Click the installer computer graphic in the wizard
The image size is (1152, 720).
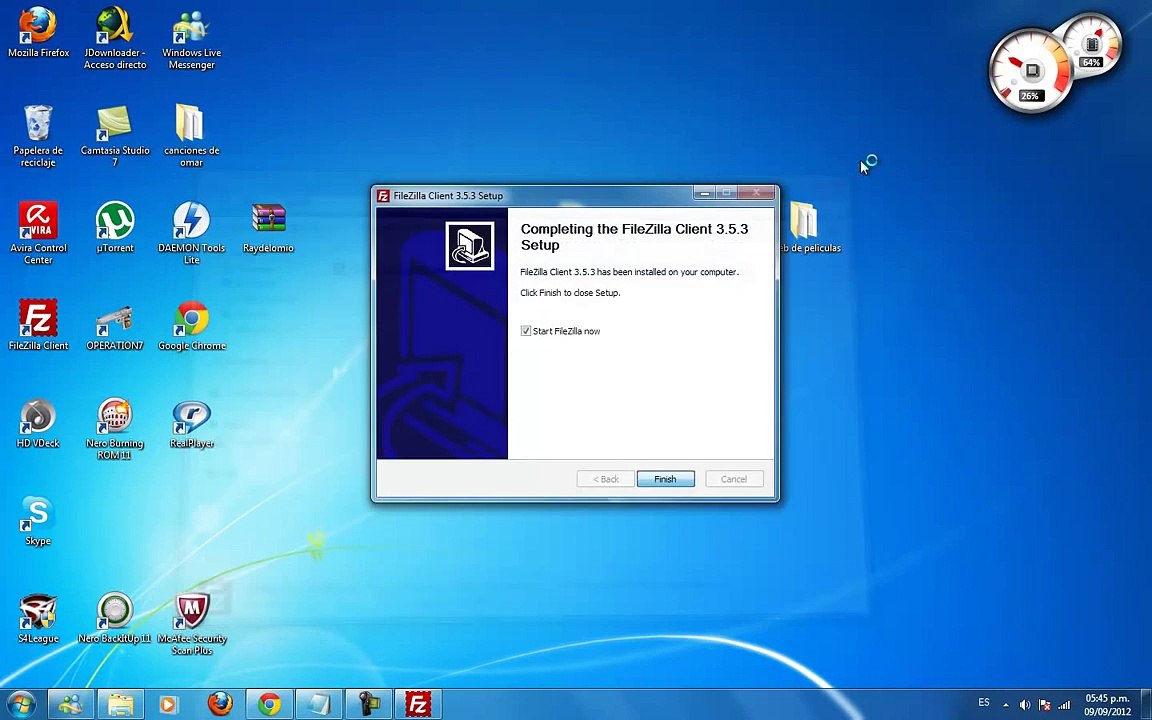click(x=469, y=246)
